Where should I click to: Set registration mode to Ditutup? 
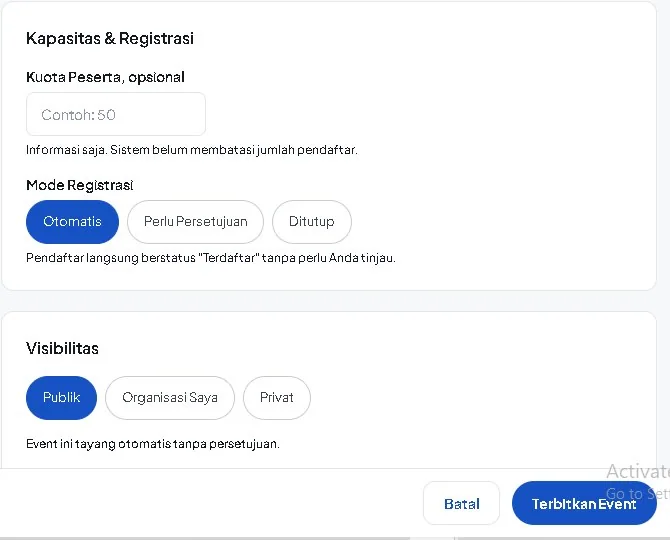click(x=311, y=222)
